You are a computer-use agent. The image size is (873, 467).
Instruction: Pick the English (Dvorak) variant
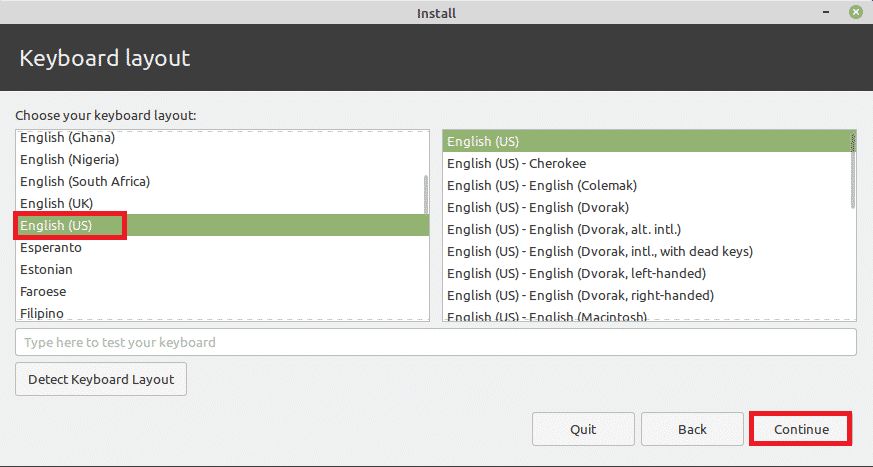tap(539, 208)
